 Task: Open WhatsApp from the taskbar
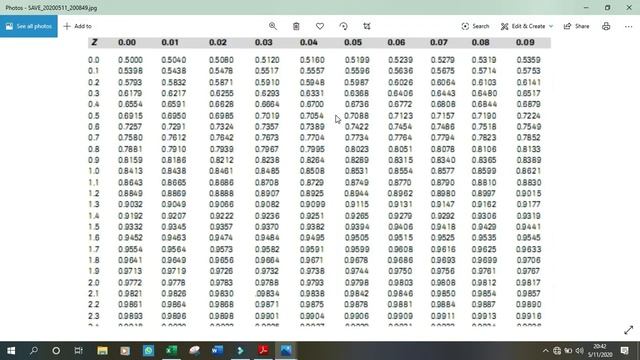click(148, 351)
